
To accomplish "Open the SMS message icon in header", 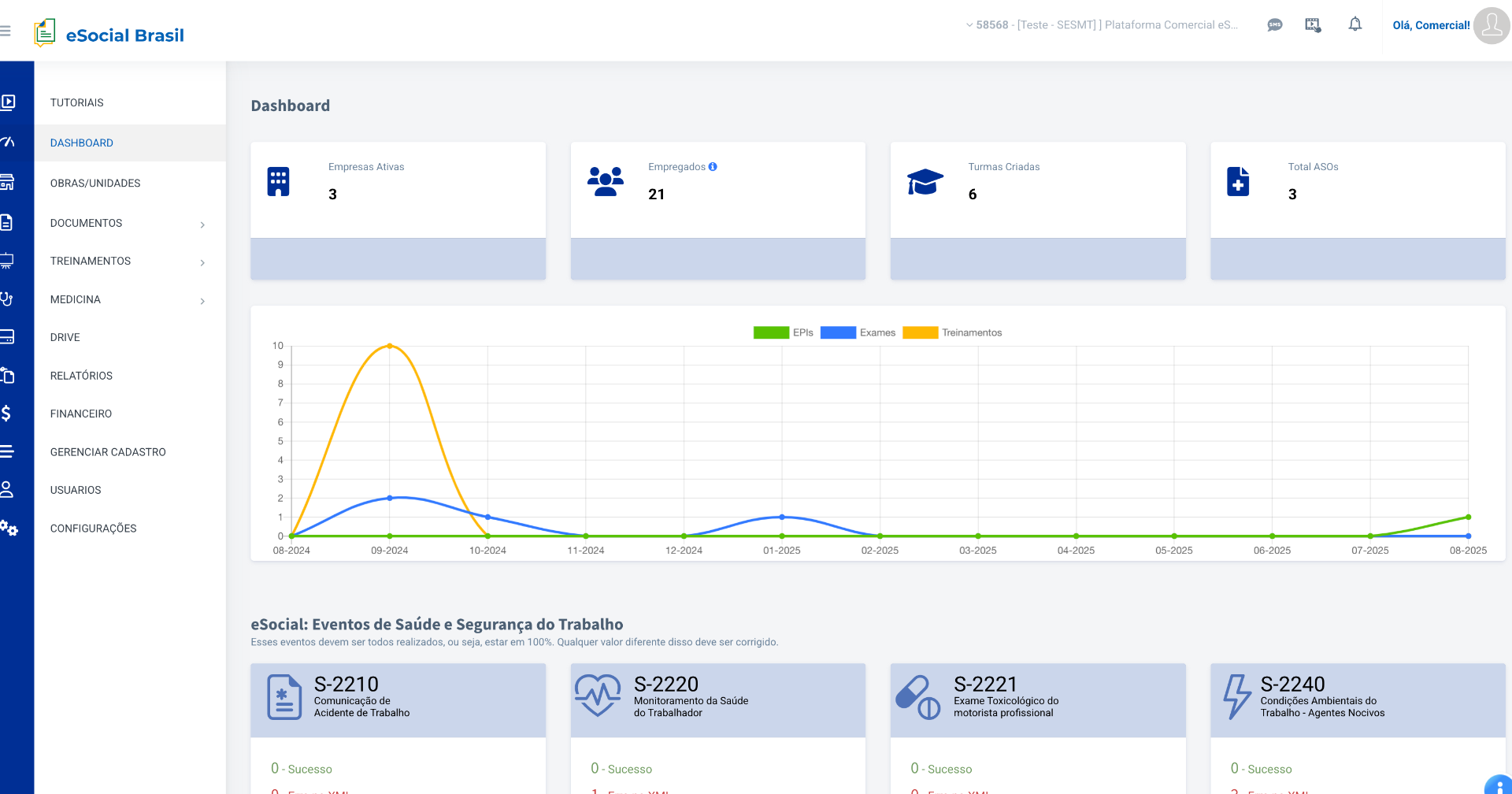I will (1275, 24).
